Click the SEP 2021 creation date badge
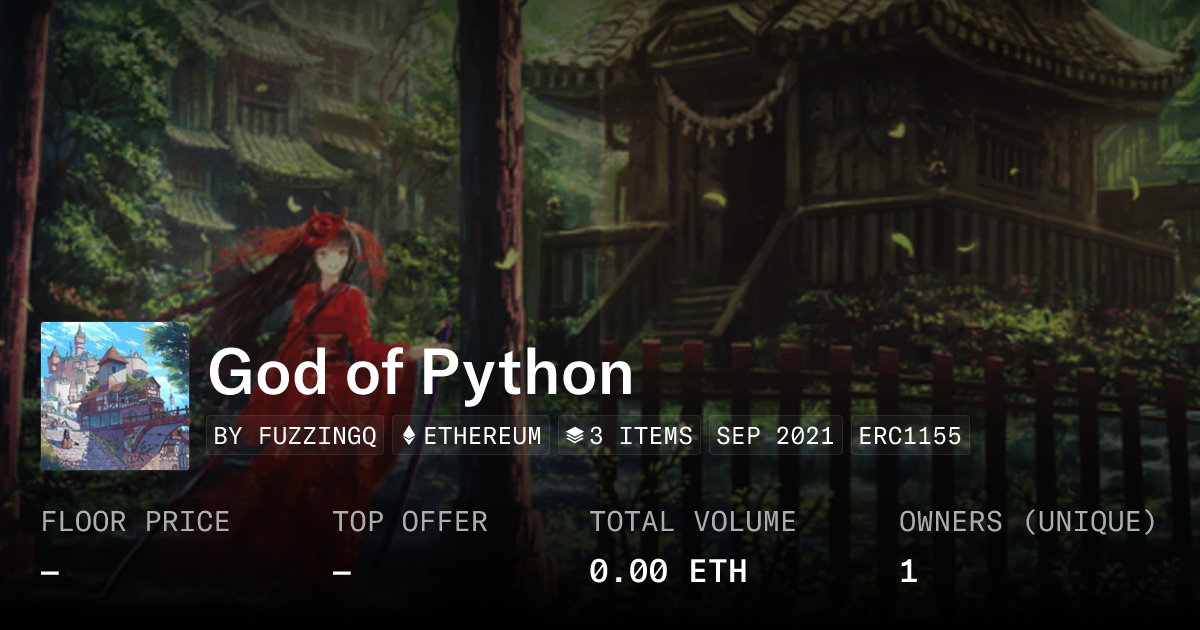 776,436
